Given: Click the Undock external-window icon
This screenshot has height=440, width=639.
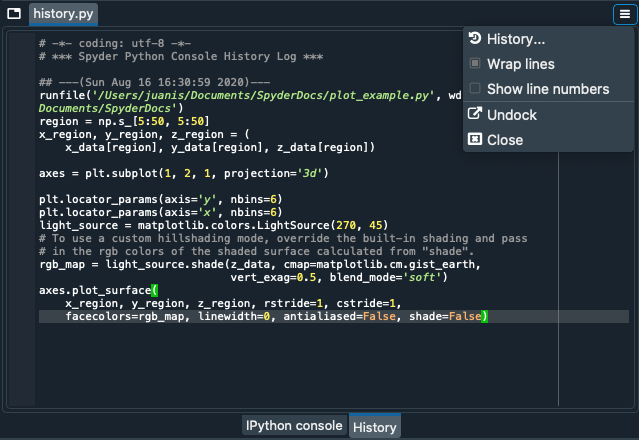Looking at the screenshot, I should pyautogui.click(x=475, y=114).
